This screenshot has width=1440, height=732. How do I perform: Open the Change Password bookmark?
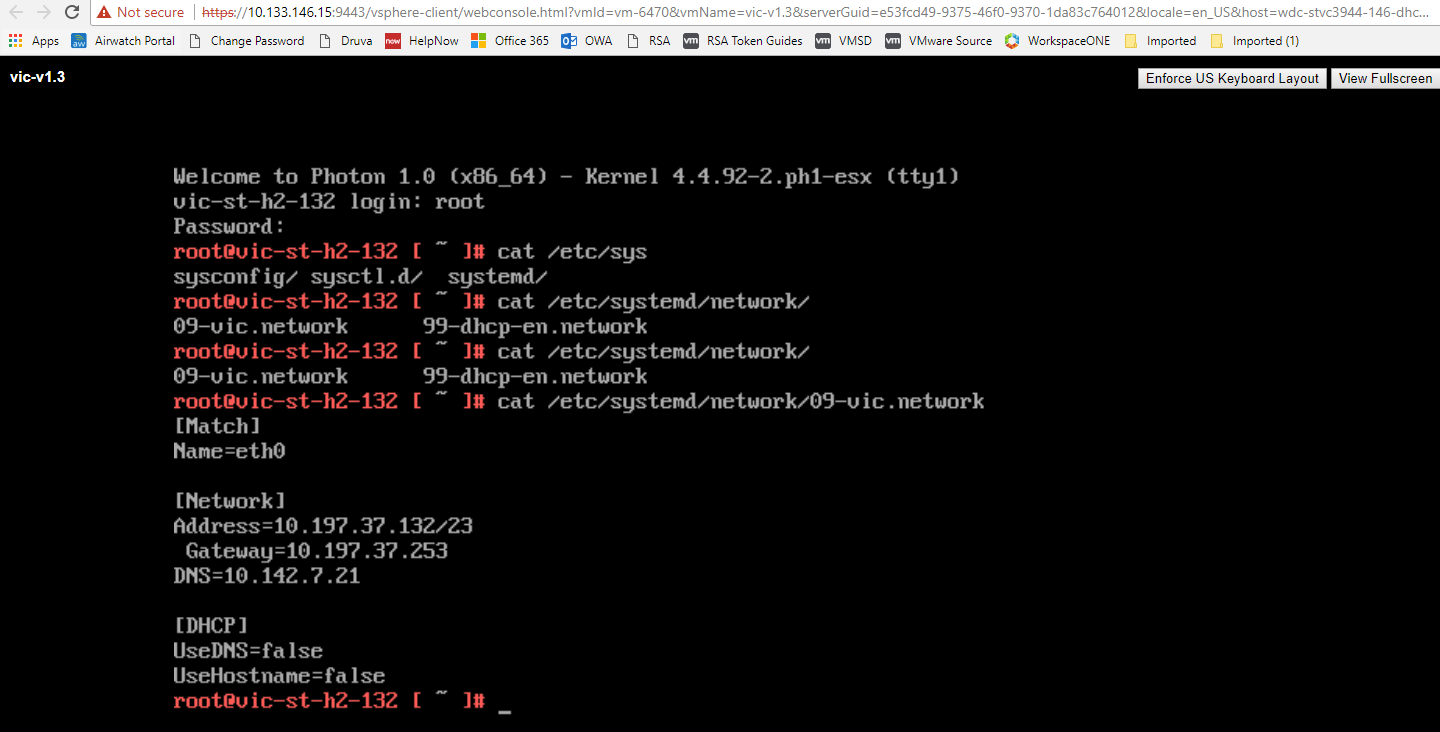point(245,41)
